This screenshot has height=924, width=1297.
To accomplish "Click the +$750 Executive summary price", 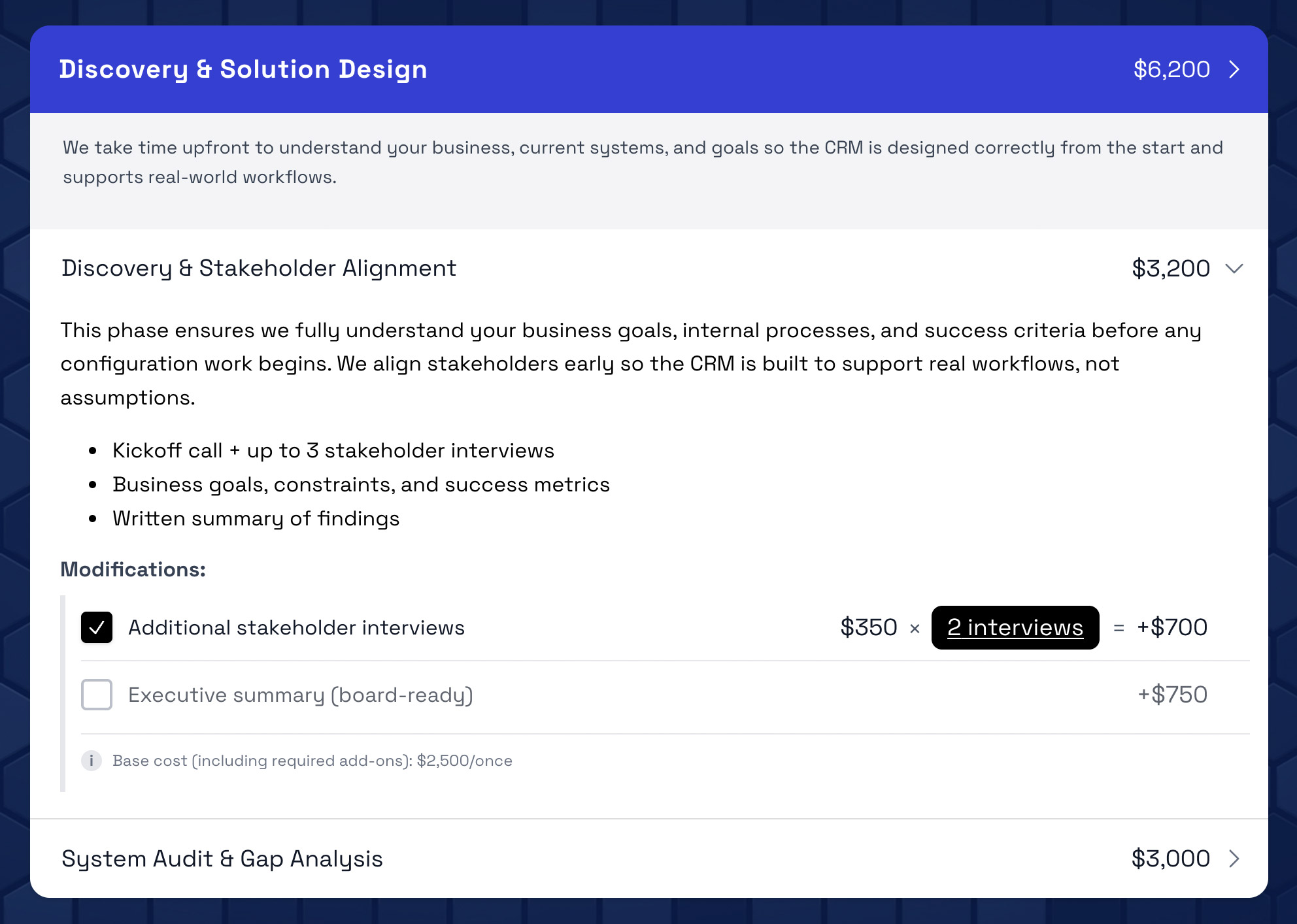I will click(1172, 695).
